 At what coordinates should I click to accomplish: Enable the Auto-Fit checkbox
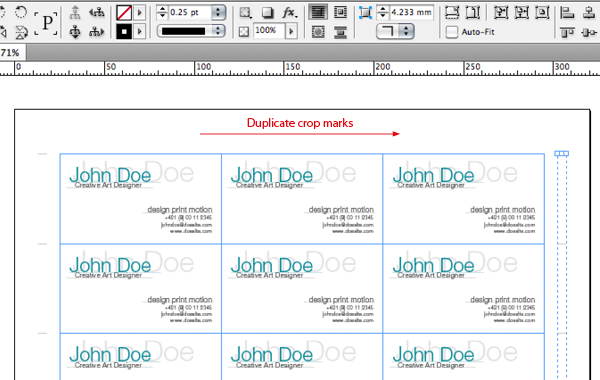coord(452,32)
